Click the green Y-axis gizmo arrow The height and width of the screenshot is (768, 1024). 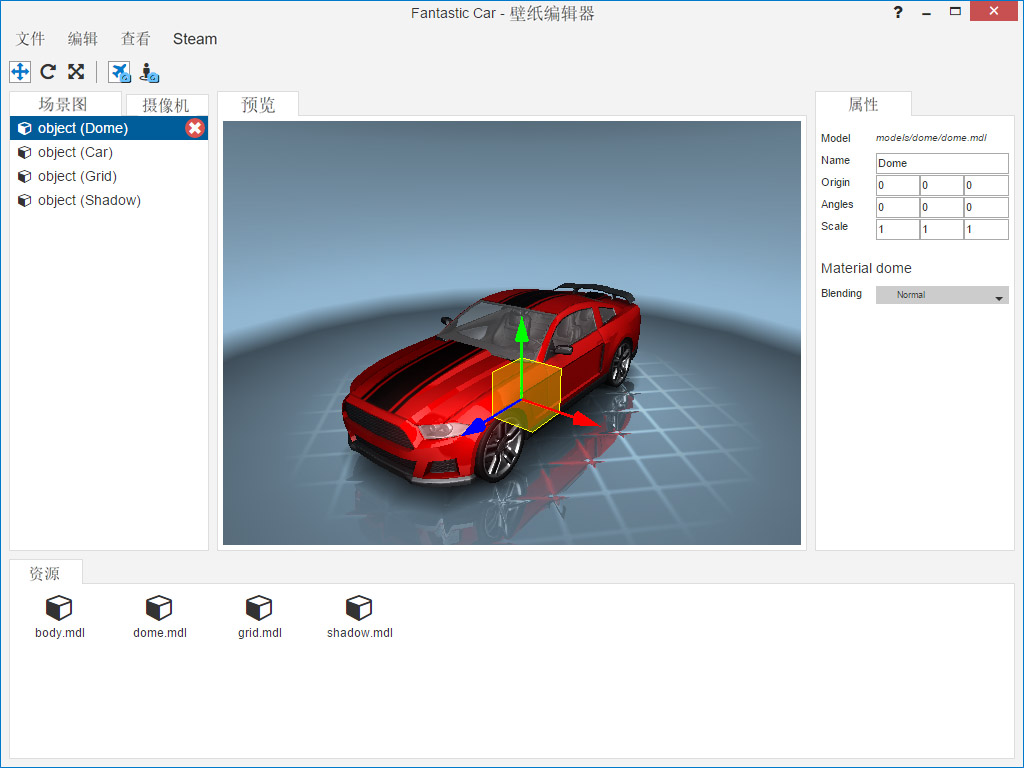click(x=521, y=330)
